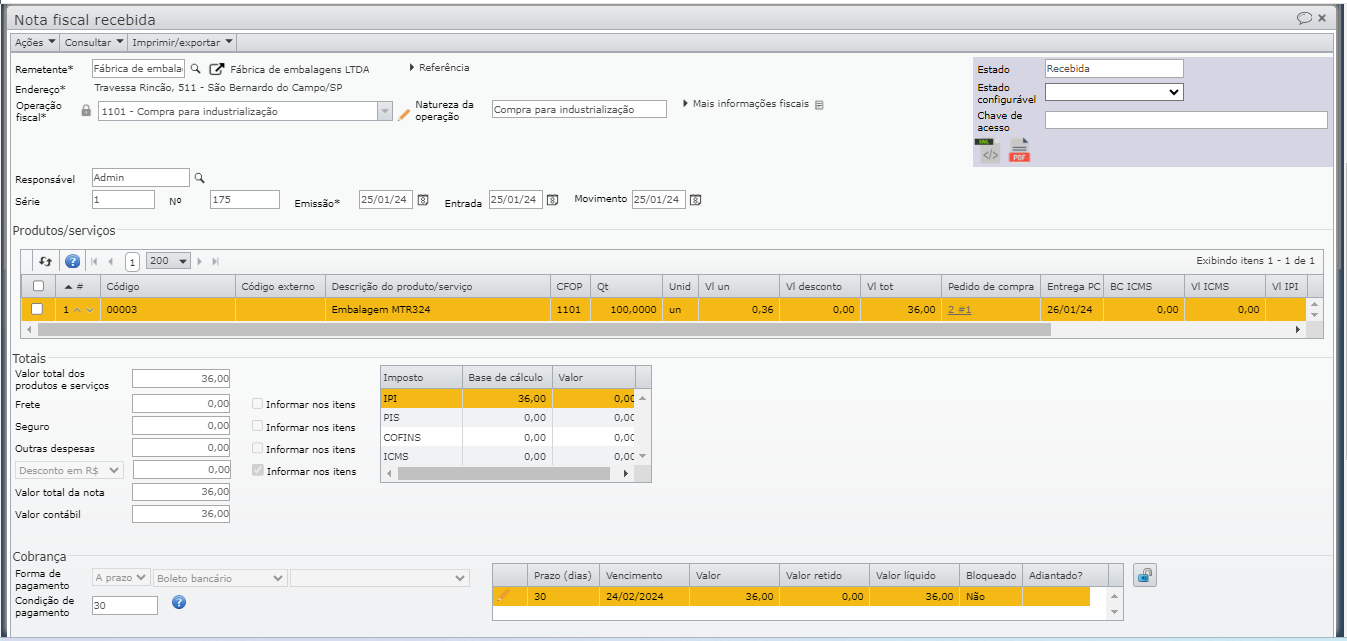1347x641 pixels.
Task: Click the XML file icon
Action: click(989, 151)
